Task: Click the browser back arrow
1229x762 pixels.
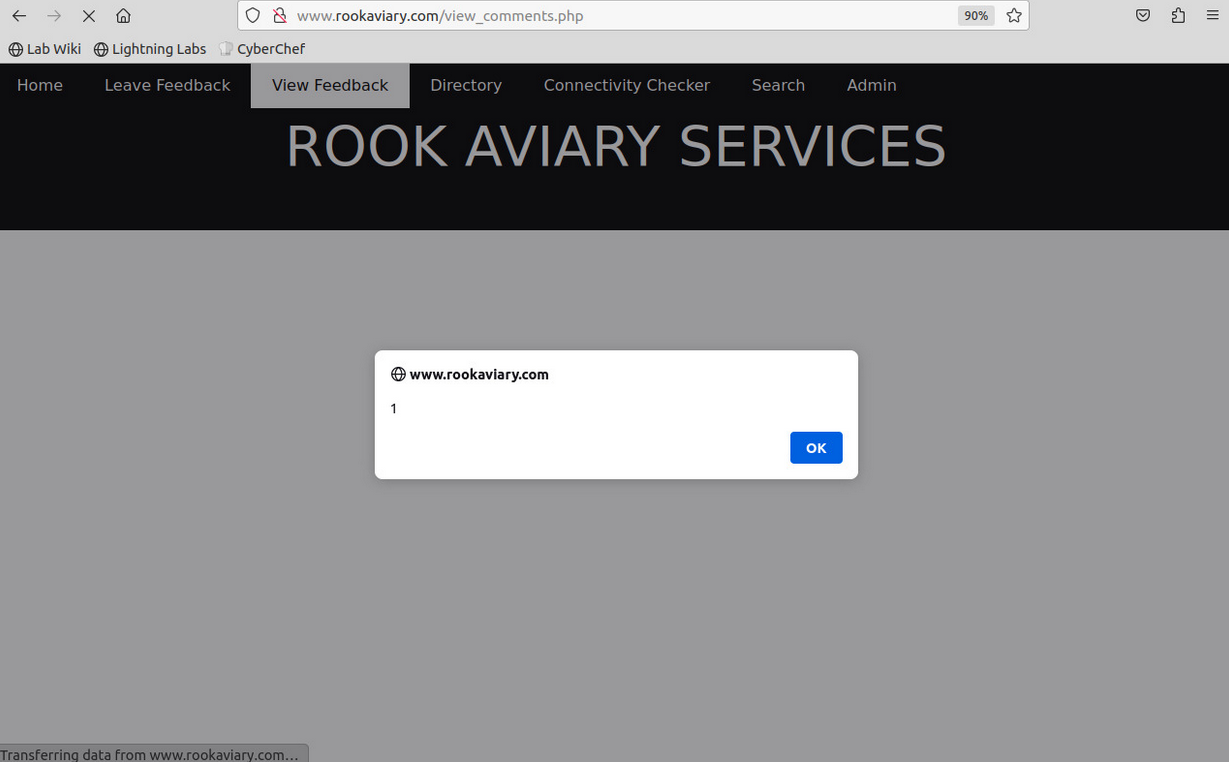Action: pos(19,16)
